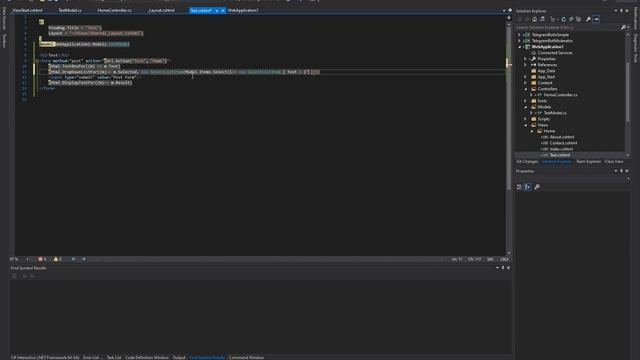Click Property Pages wrench icon in Properties panel
This screenshot has height=360, width=640.
click(537, 187)
